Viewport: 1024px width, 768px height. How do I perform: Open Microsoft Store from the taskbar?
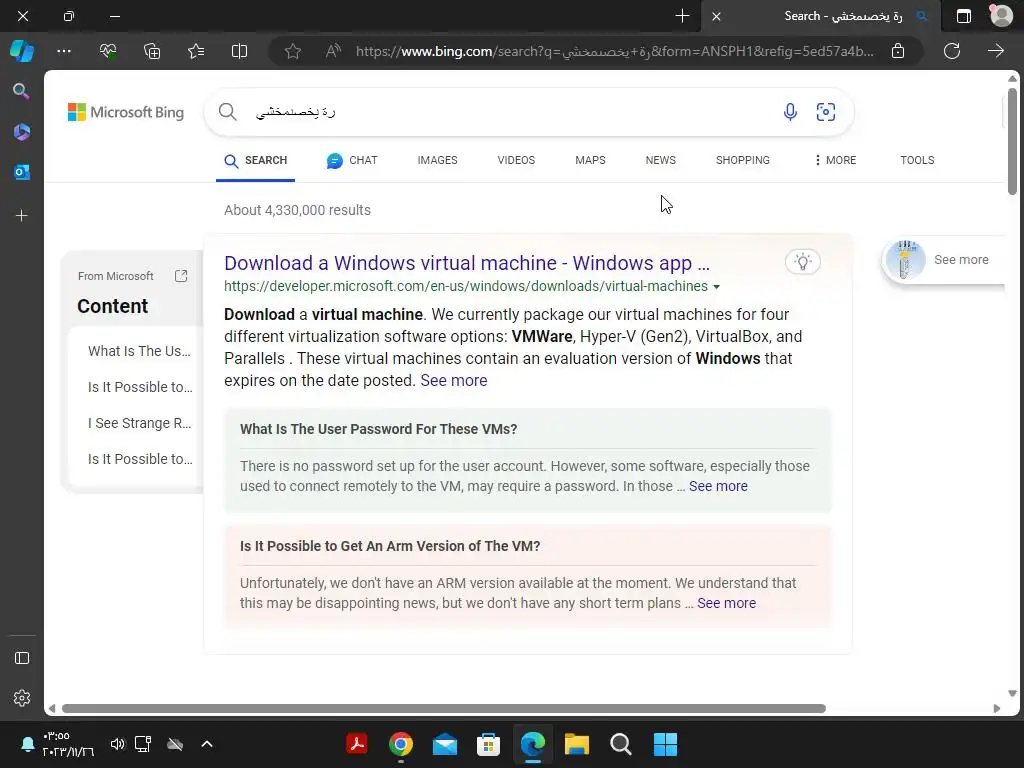click(488, 744)
